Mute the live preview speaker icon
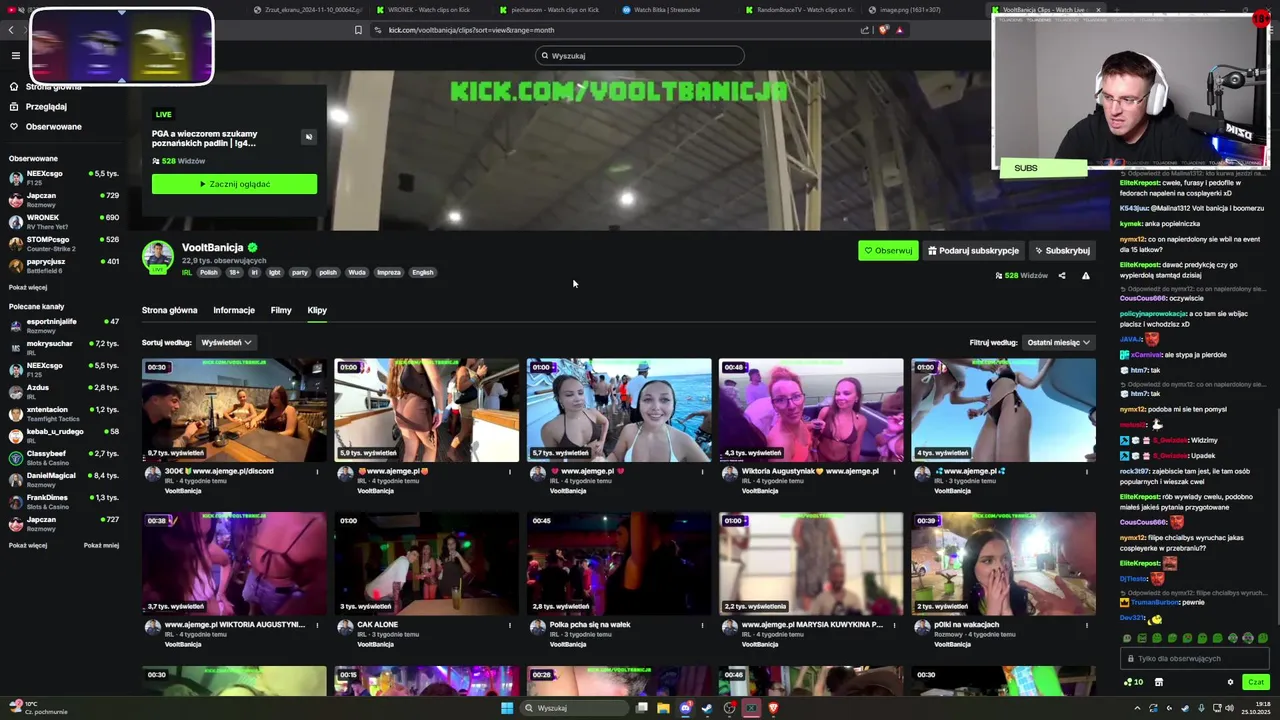This screenshot has width=1280, height=720. [308, 137]
